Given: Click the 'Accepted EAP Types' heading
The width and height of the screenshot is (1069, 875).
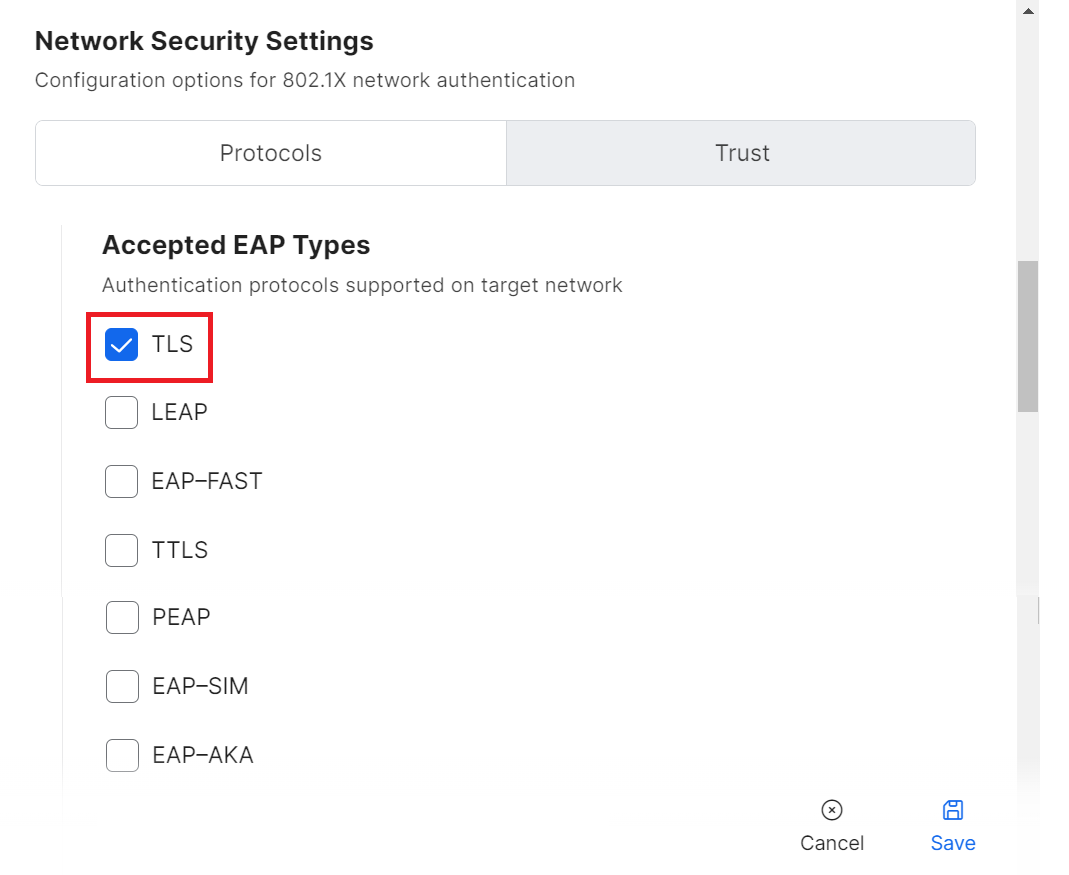Looking at the screenshot, I should tap(236, 245).
